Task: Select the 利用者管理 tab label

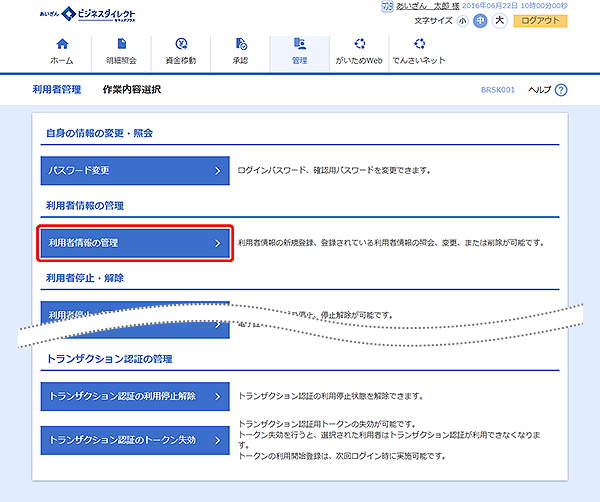Action: click(56, 90)
